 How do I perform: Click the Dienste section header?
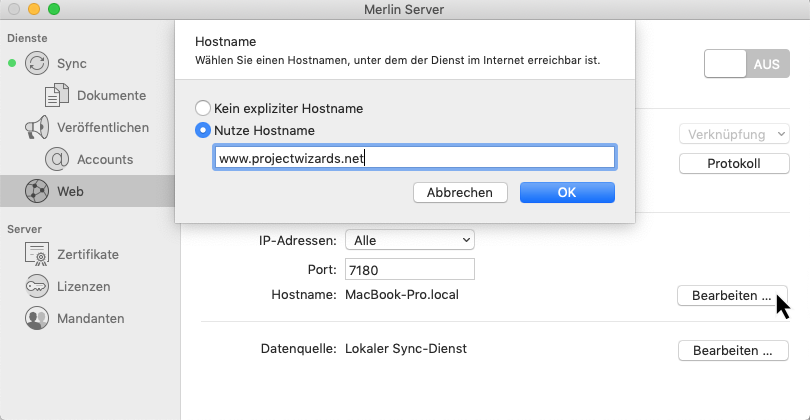[x=27, y=38]
